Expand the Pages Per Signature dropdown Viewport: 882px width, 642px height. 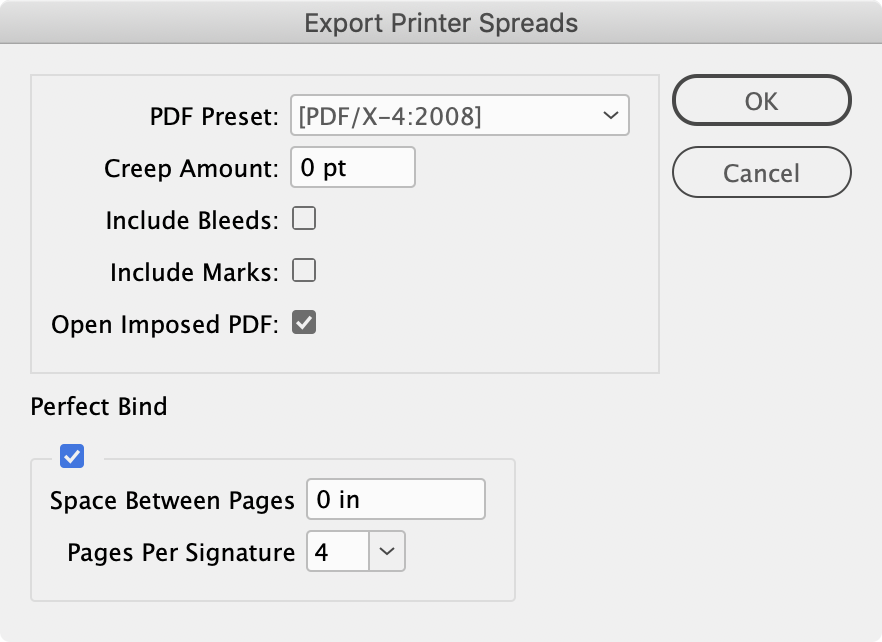(x=389, y=550)
